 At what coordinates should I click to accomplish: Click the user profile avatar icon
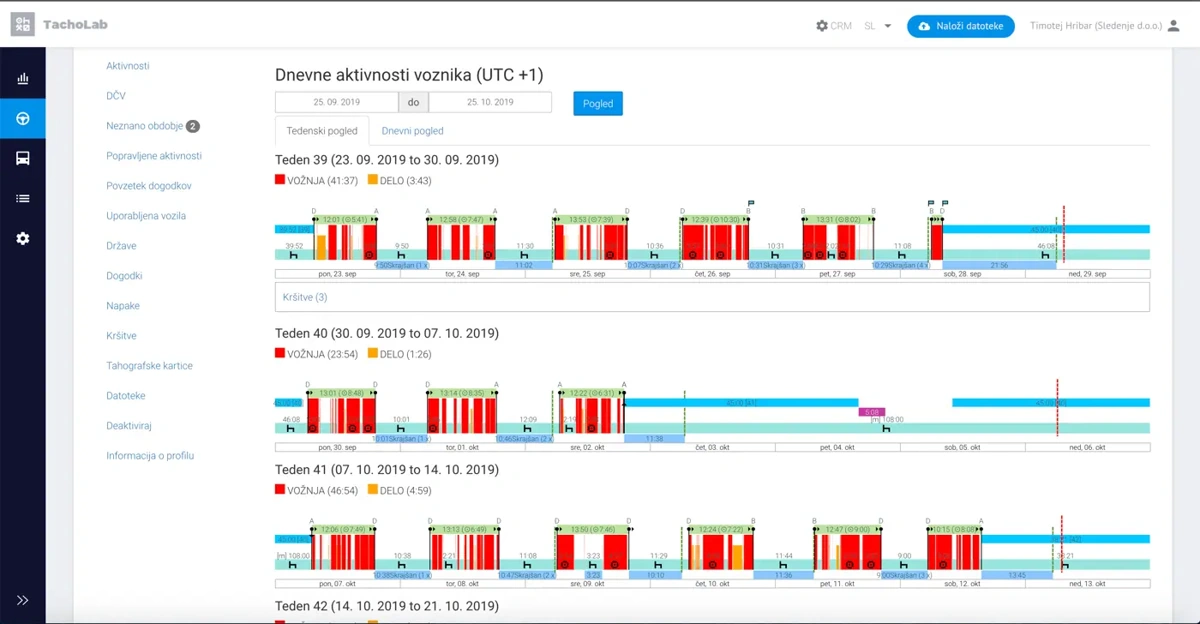pos(1174,26)
